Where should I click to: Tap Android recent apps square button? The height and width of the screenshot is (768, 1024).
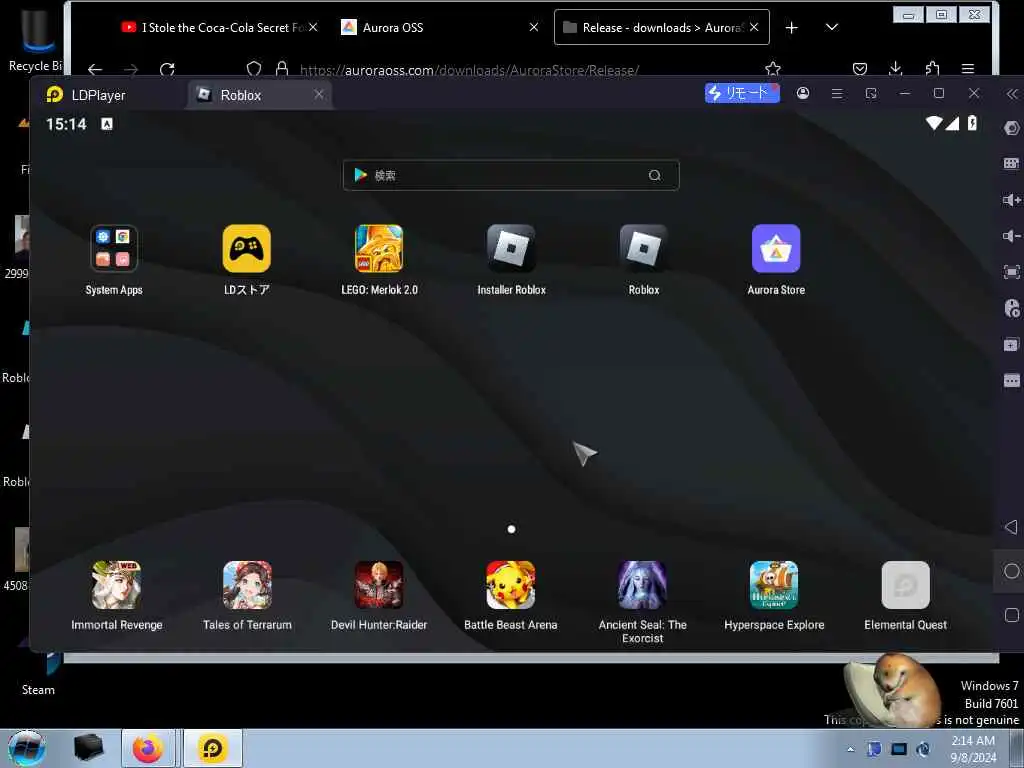[x=1012, y=615]
